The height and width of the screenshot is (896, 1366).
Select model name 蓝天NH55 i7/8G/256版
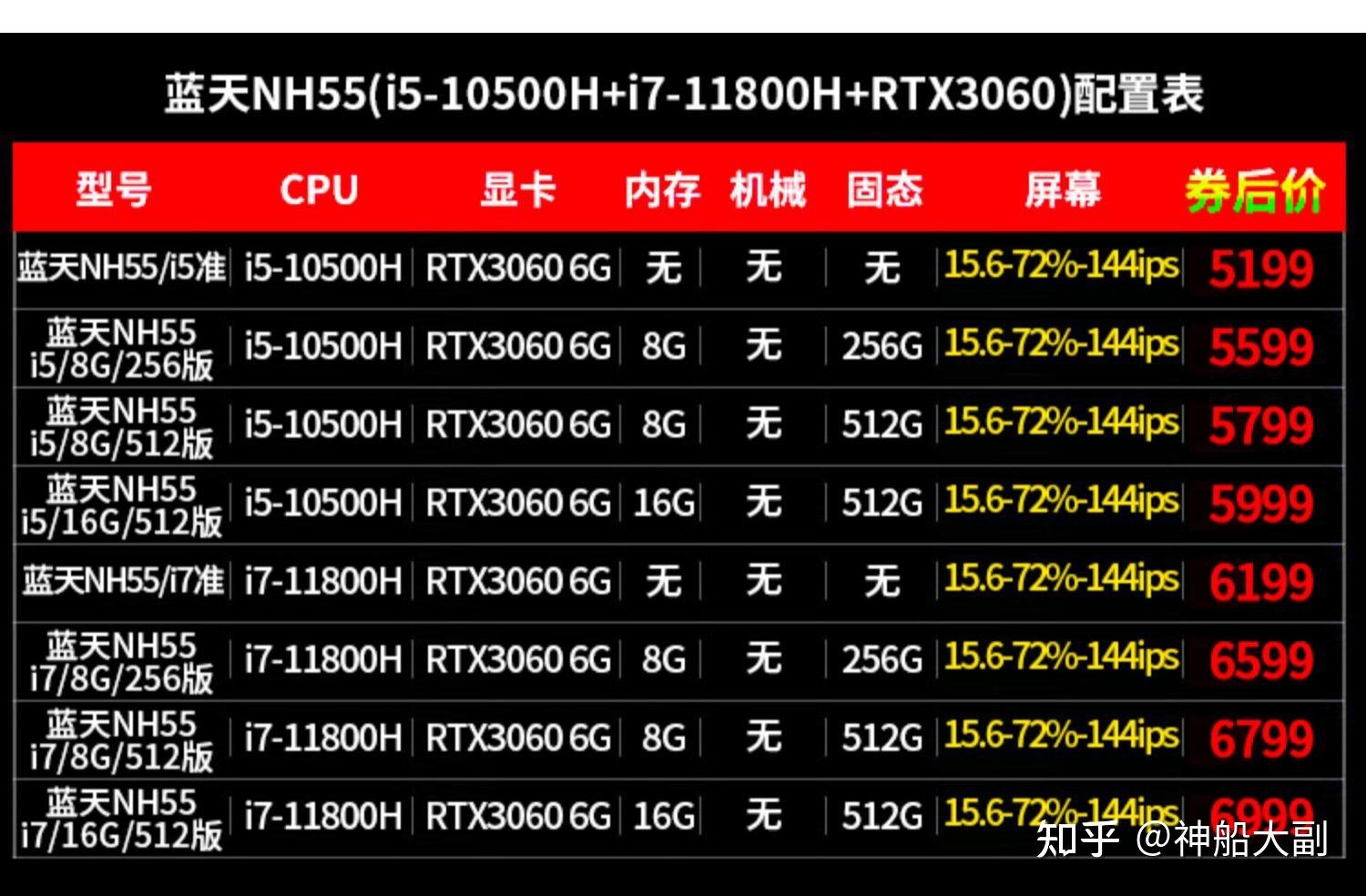[x=122, y=661]
